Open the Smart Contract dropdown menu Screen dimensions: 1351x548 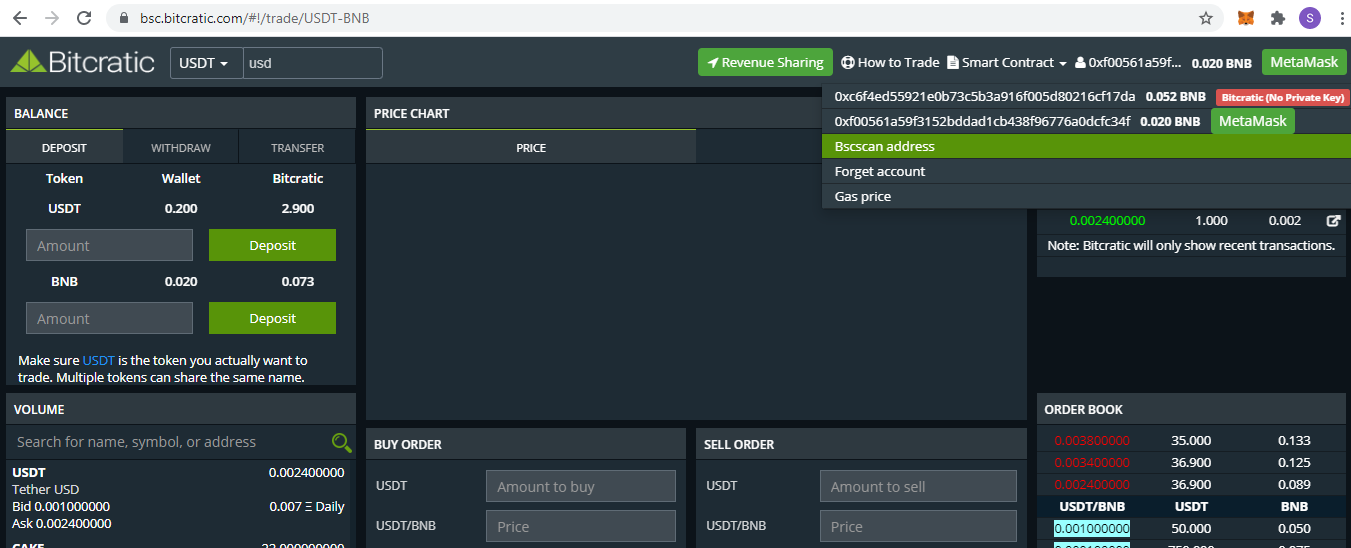click(1007, 62)
